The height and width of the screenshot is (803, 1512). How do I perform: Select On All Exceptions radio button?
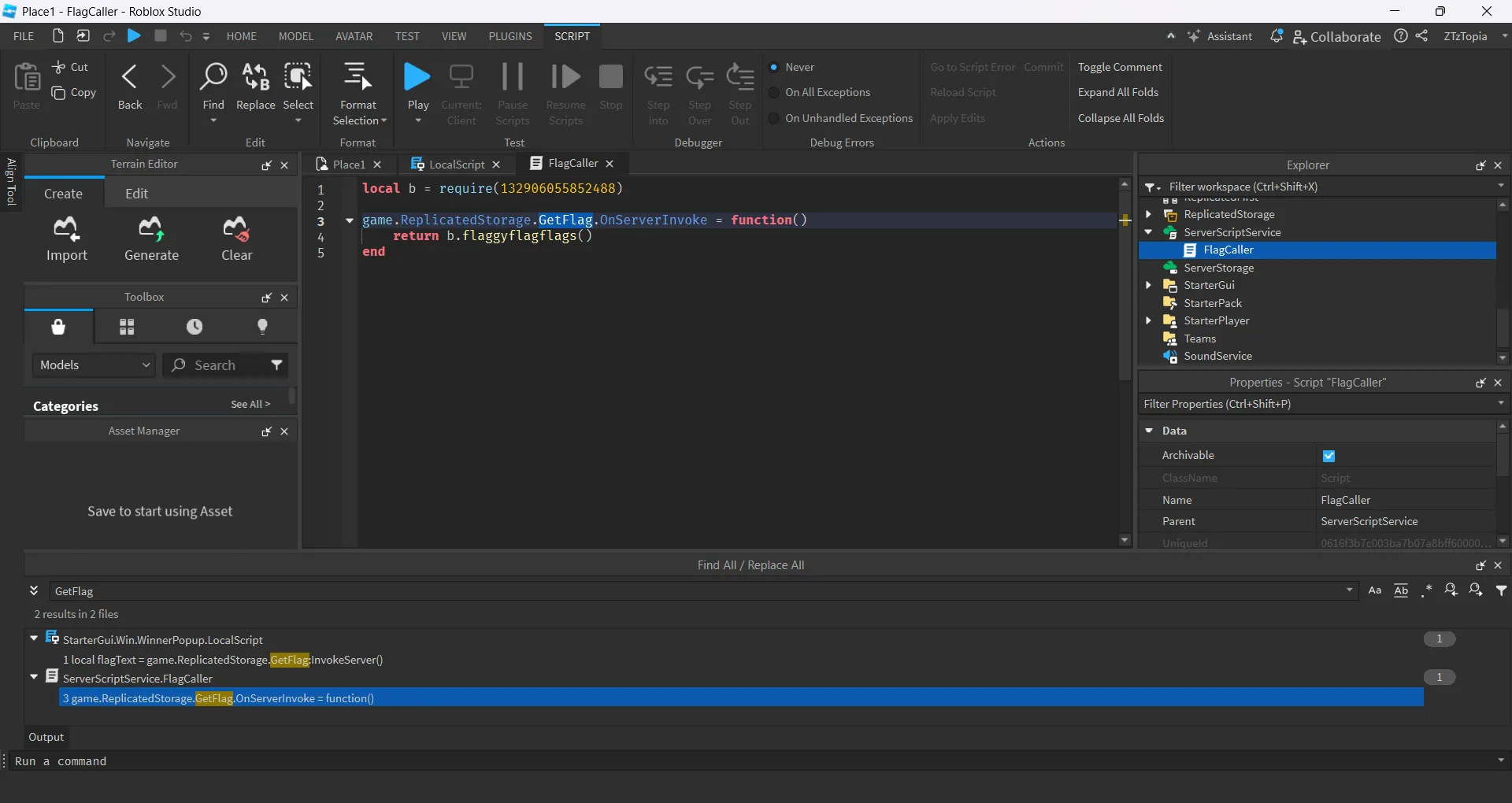(x=774, y=93)
